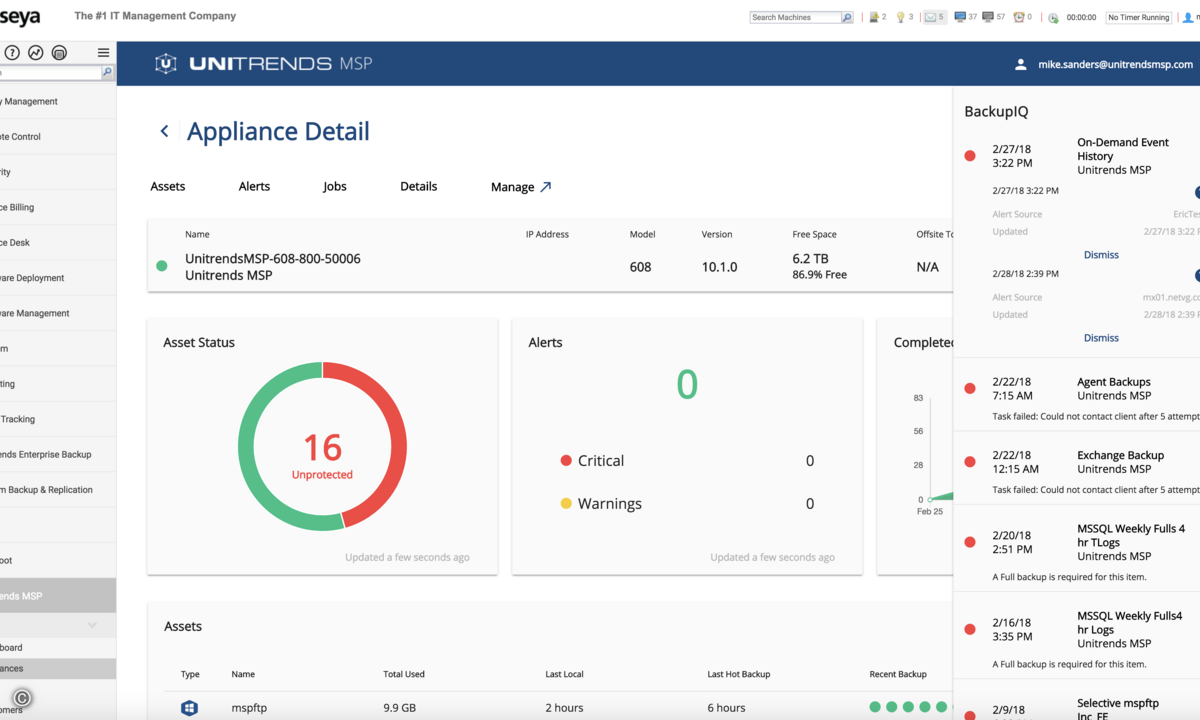
Task: Click the sidebar search magnifier icon
Action: (x=108, y=73)
